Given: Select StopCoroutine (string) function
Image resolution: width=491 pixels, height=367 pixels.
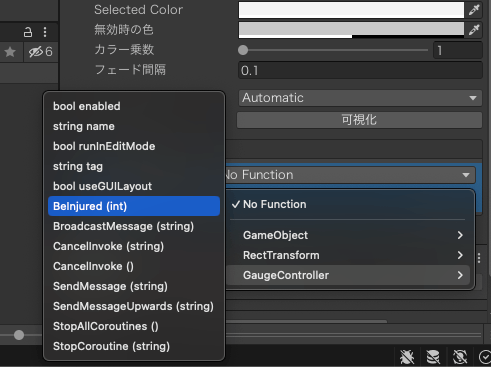Looking at the screenshot, I should 134,346.
